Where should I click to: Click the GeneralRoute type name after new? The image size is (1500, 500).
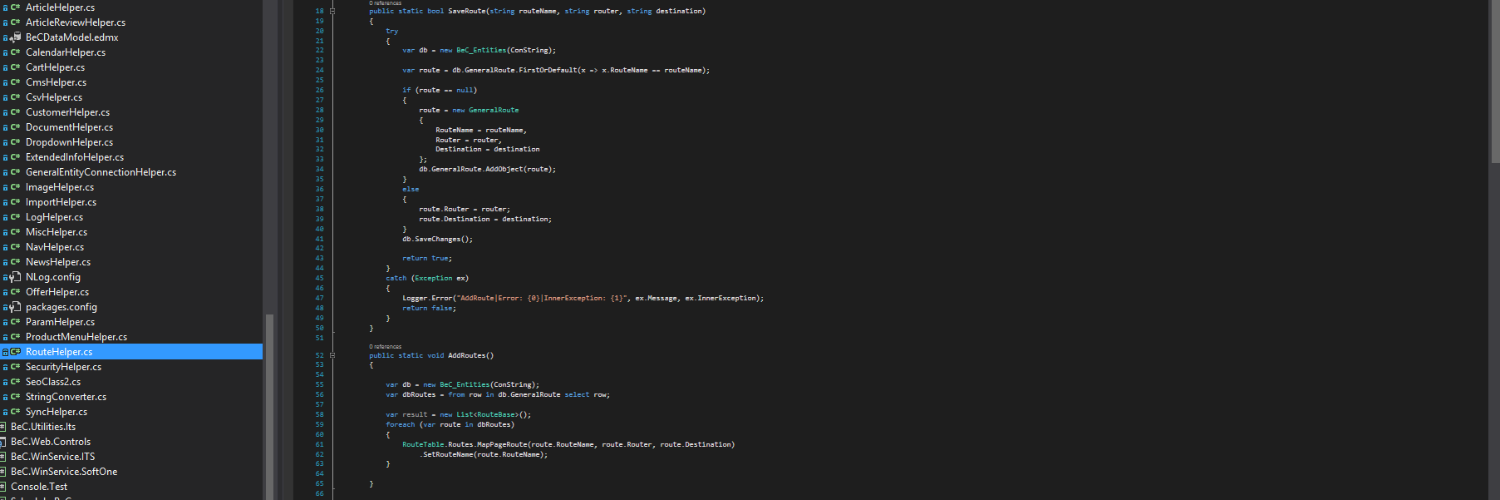pos(493,109)
